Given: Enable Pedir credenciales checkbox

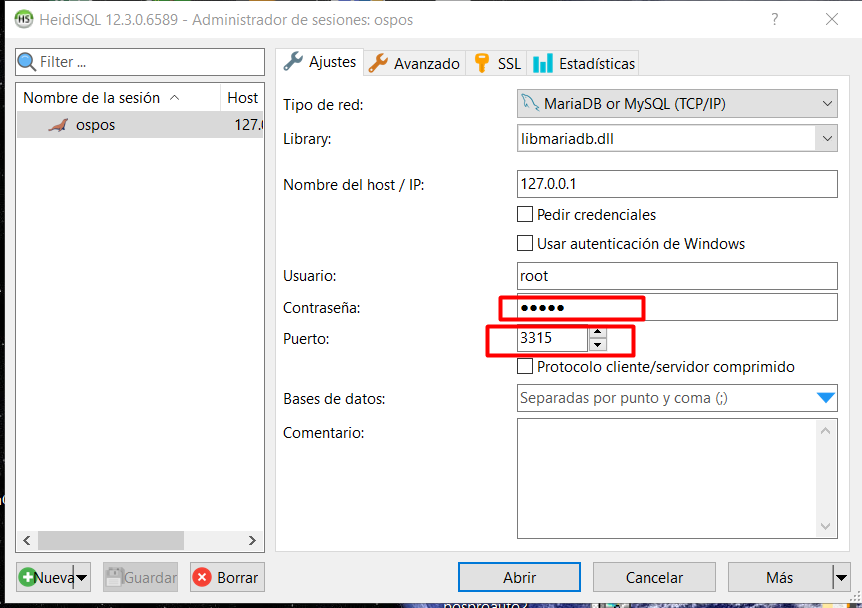Looking at the screenshot, I should 525,214.
